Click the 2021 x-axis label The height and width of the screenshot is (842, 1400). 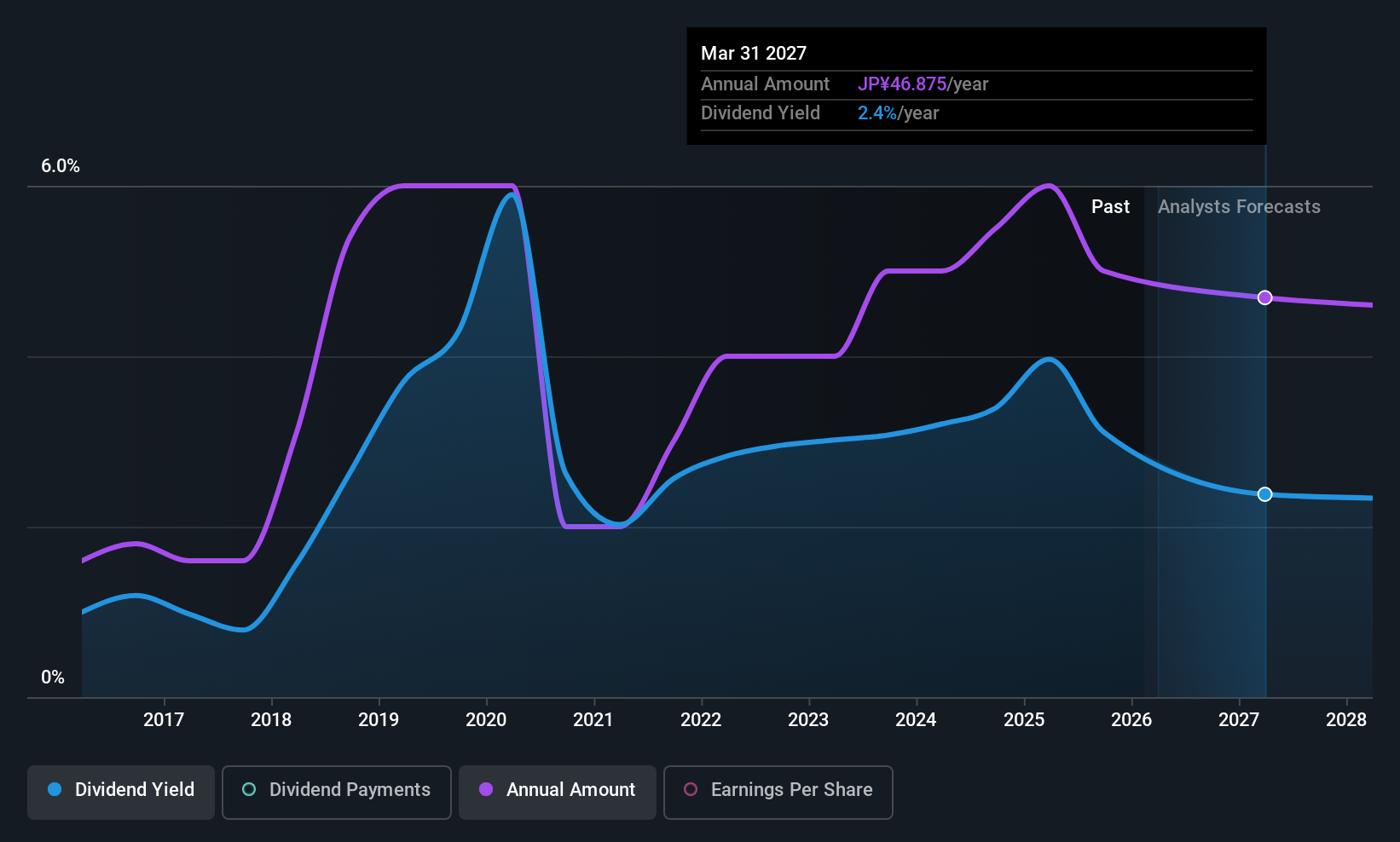pyautogui.click(x=593, y=720)
